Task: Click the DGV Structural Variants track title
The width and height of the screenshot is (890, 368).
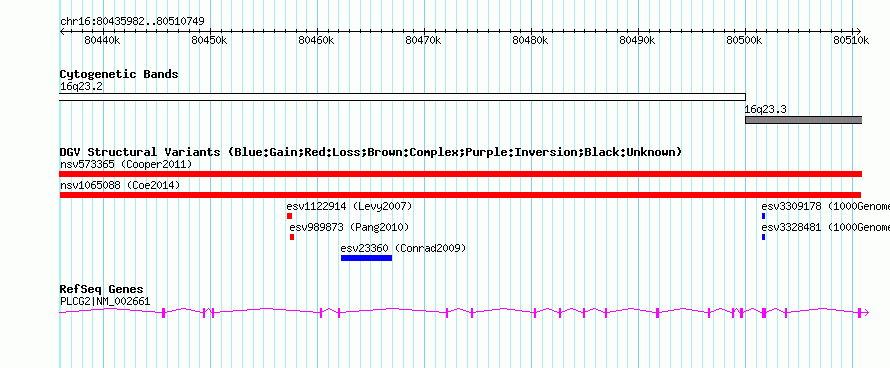Action: pyautogui.click(x=371, y=152)
